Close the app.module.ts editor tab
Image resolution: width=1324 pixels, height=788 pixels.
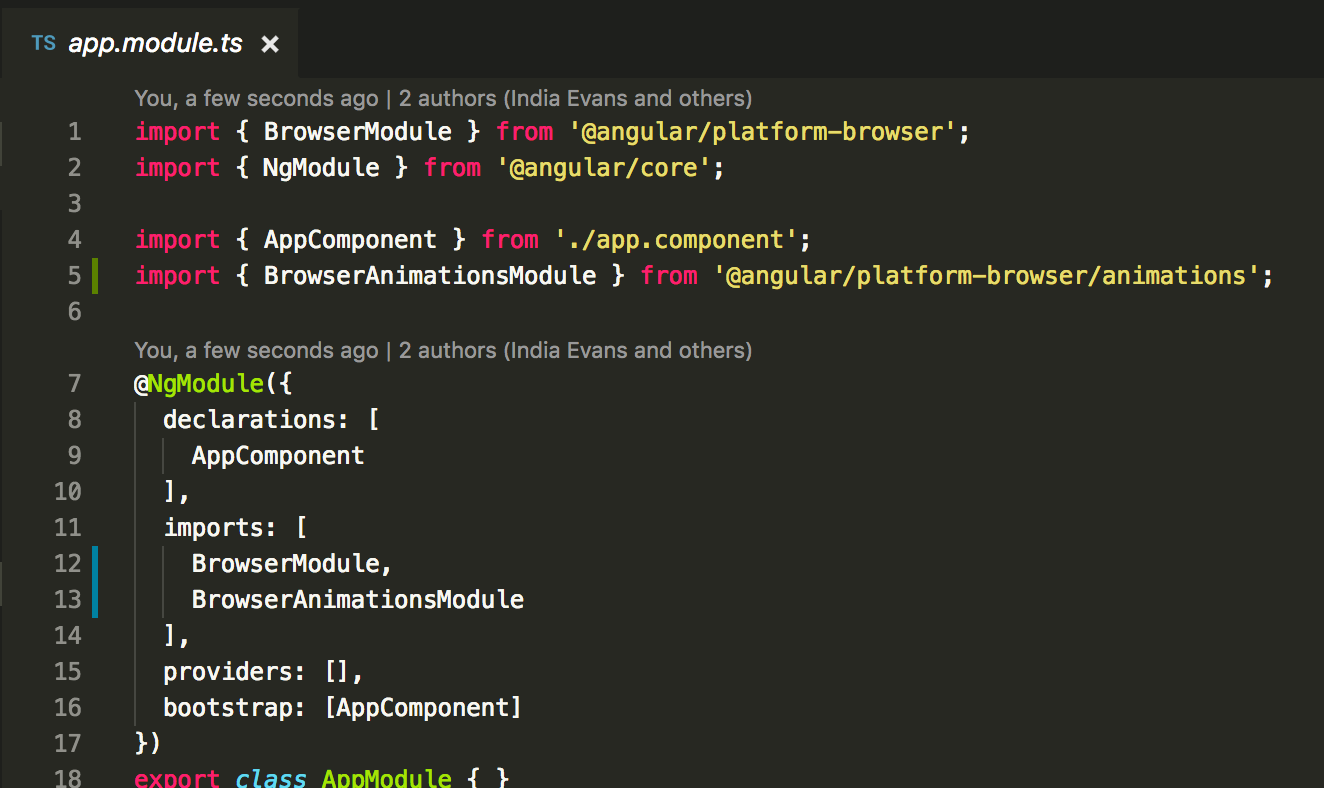[270, 43]
